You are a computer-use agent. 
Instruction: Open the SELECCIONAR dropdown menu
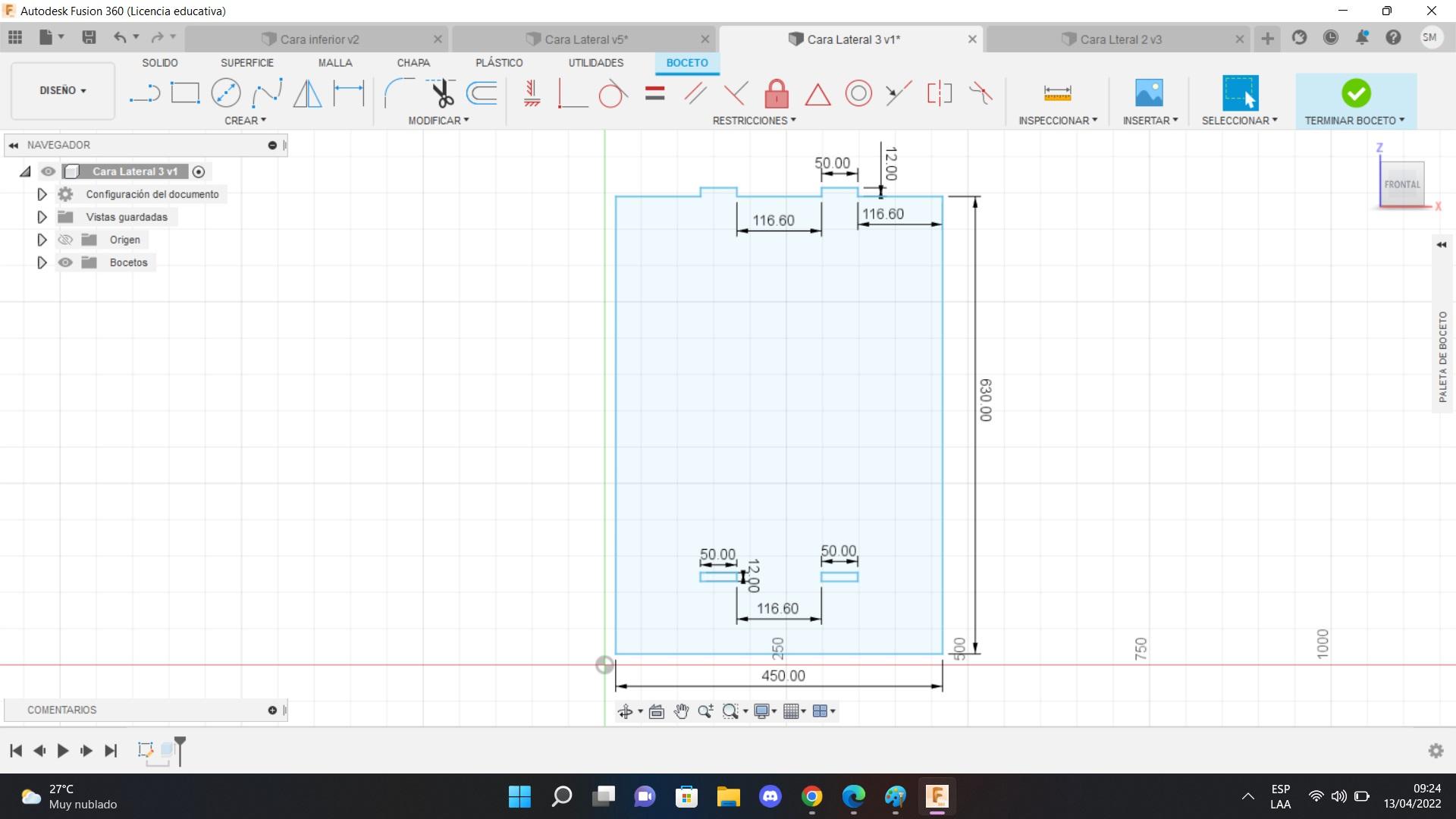pyautogui.click(x=1239, y=121)
